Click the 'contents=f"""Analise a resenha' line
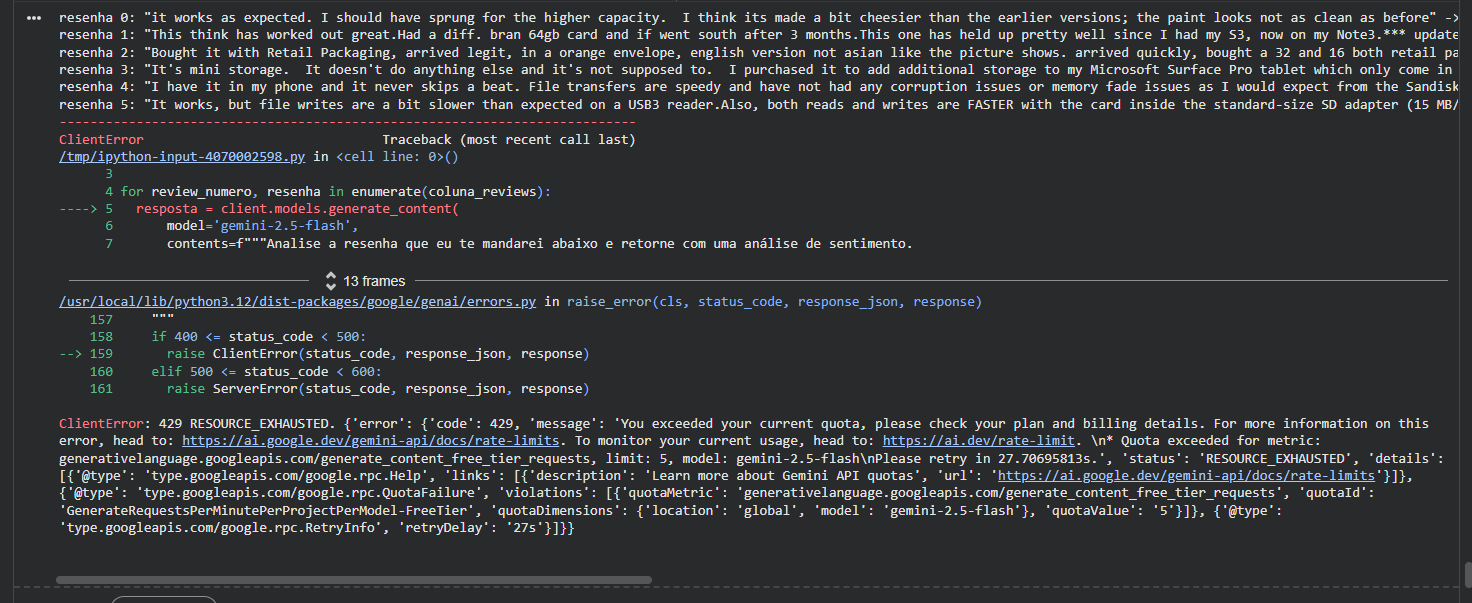 click(540, 244)
